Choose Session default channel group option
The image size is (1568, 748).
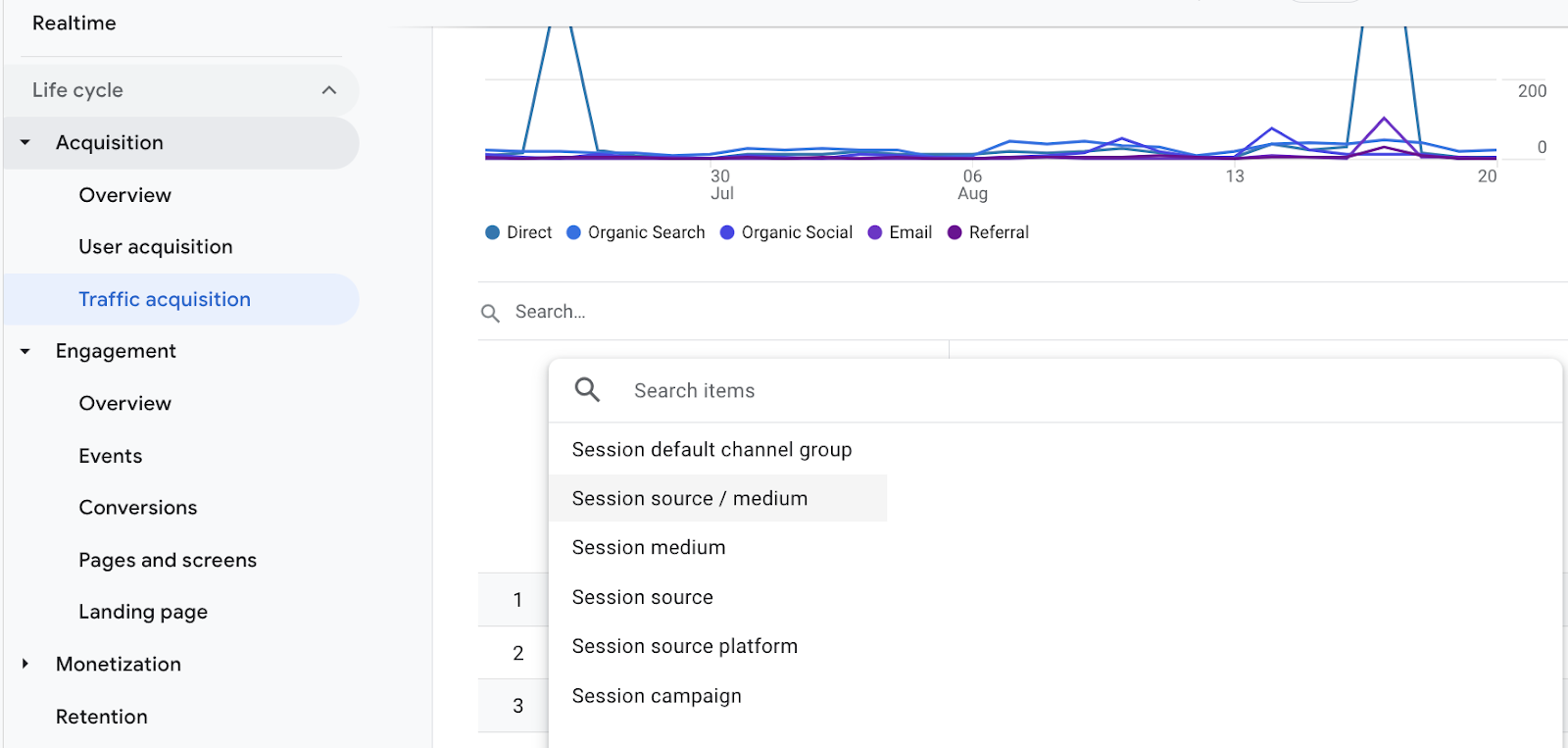point(711,449)
